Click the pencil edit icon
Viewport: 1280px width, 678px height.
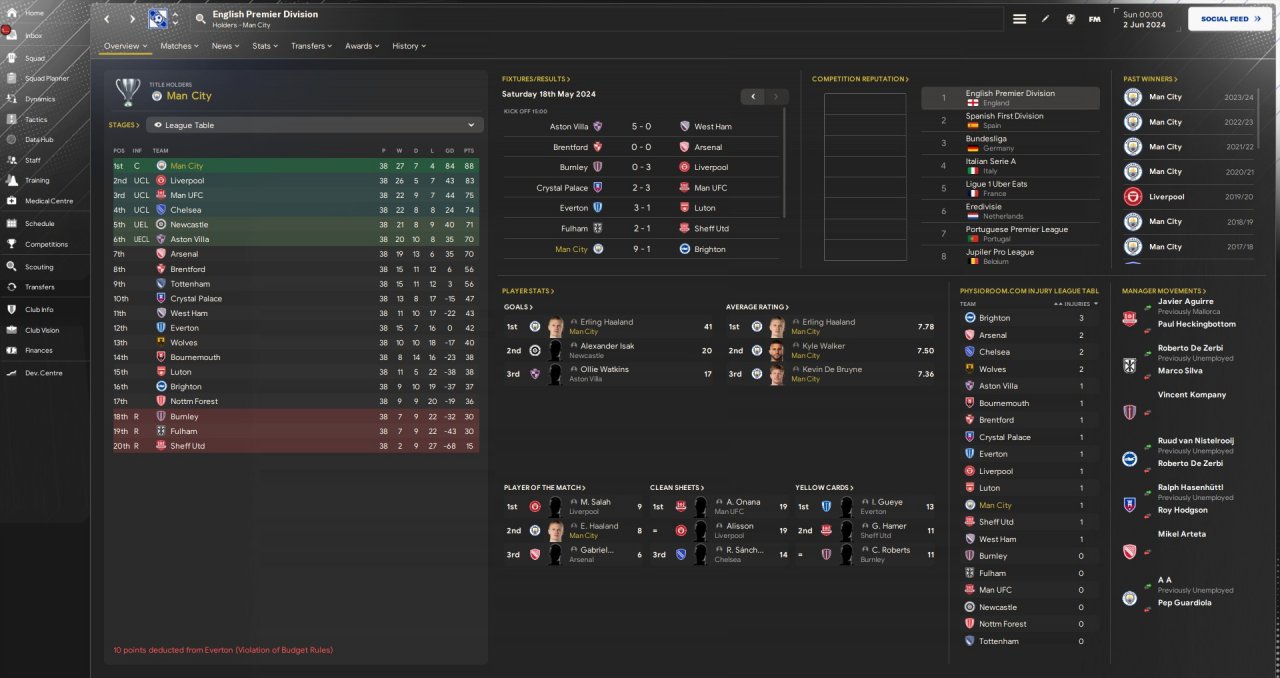[x=1046, y=19]
